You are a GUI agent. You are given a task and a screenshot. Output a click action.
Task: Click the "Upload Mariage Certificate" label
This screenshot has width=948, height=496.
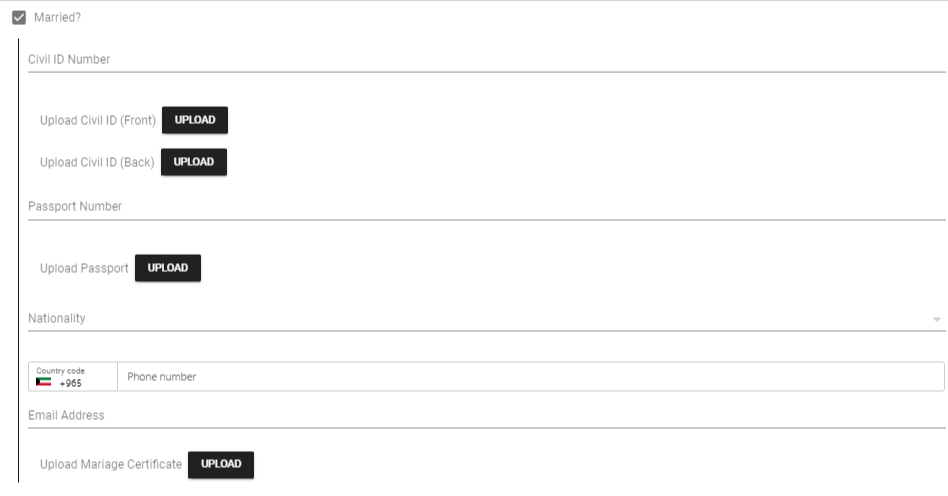111,464
